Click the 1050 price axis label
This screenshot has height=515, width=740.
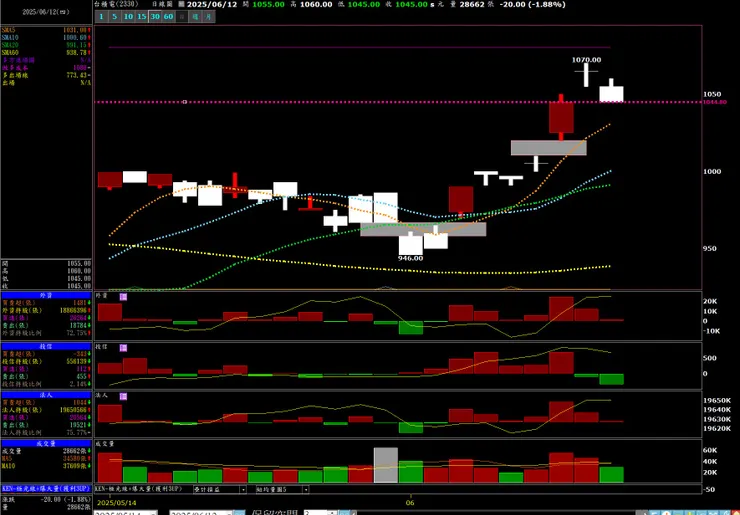click(x=713, y=94)
